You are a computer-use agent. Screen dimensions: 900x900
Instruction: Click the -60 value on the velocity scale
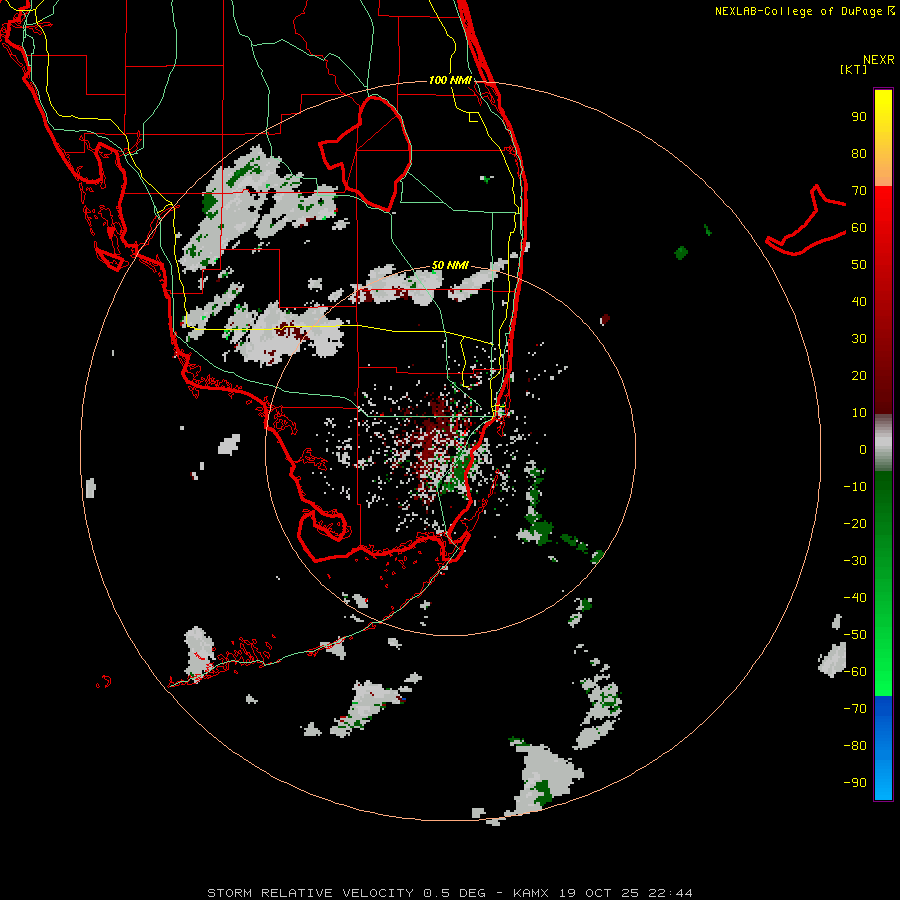point(855,672)
